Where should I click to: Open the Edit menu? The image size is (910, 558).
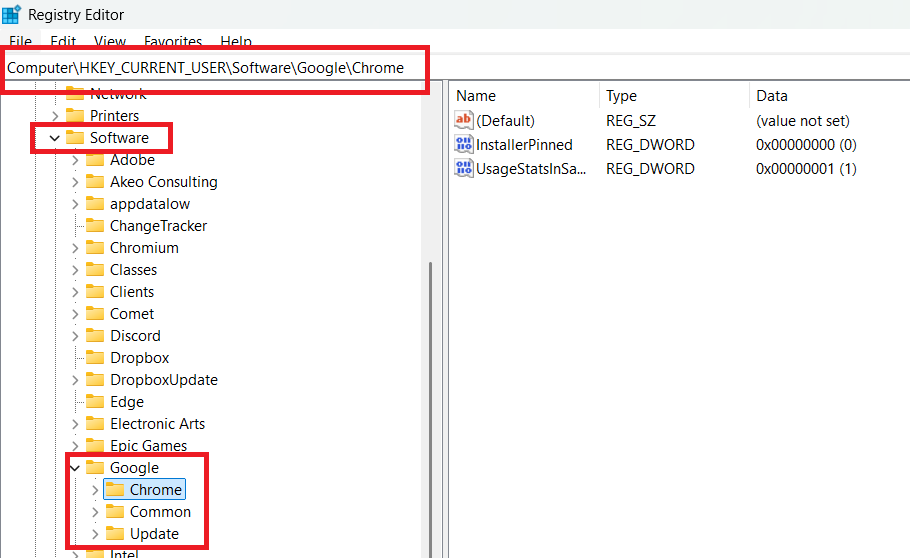pos(63,41)
